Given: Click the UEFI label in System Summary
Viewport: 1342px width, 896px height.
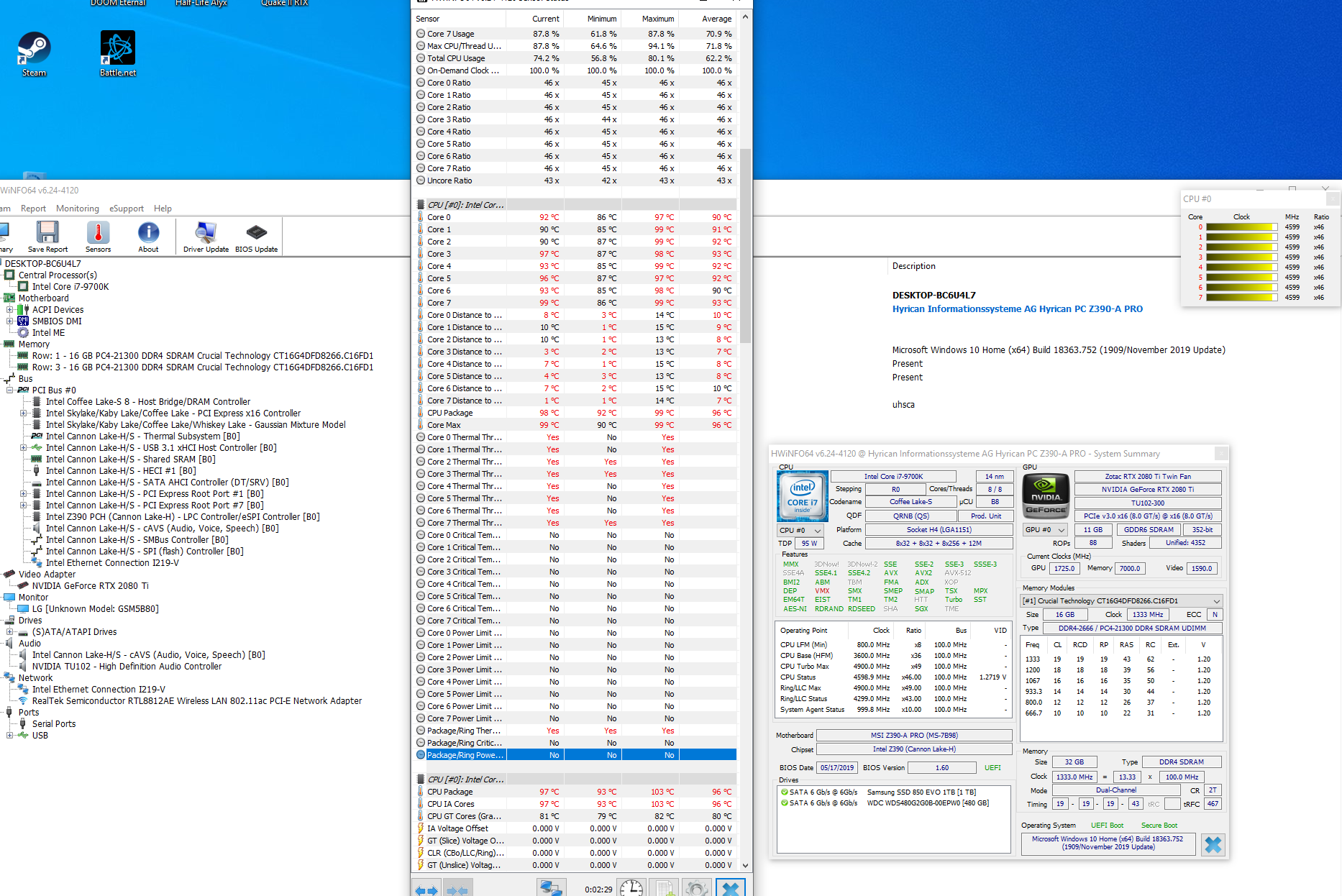Looking at the screenshot, I should (x=992, y=767).
